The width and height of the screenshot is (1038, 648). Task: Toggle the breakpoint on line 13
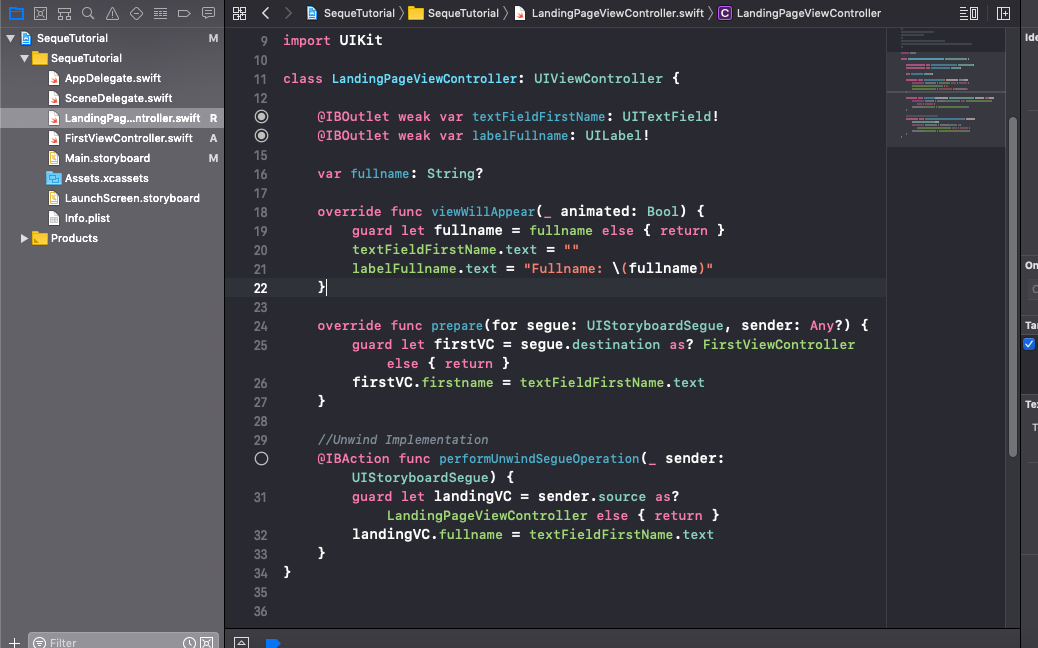(261, 116)
